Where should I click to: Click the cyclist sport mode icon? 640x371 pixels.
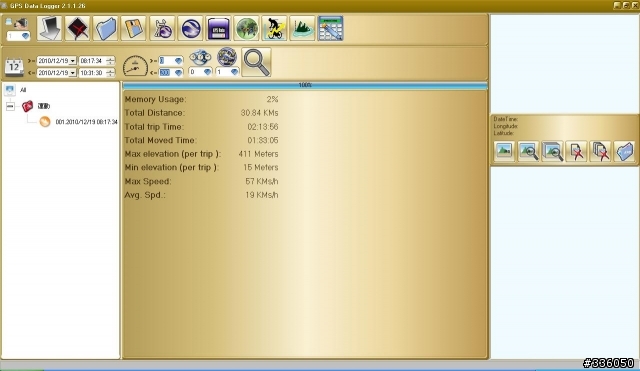(274, 28)
